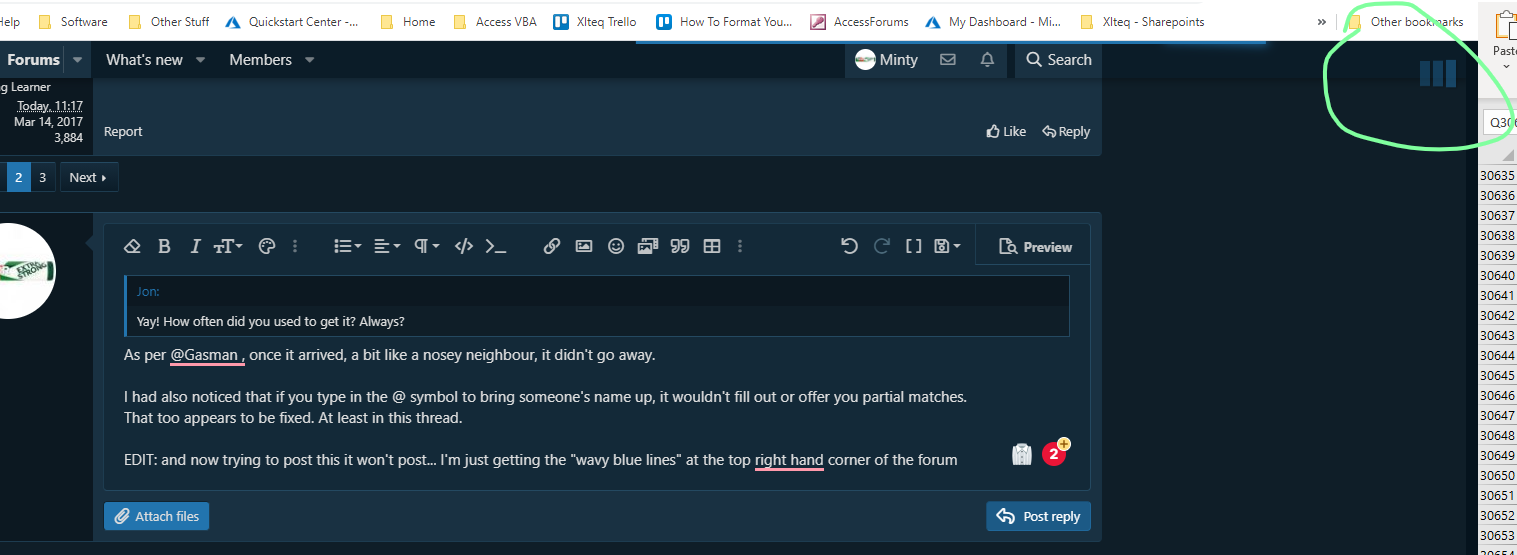Open the list type dropdown
The image size is (1517, 555).
[347, 246]
